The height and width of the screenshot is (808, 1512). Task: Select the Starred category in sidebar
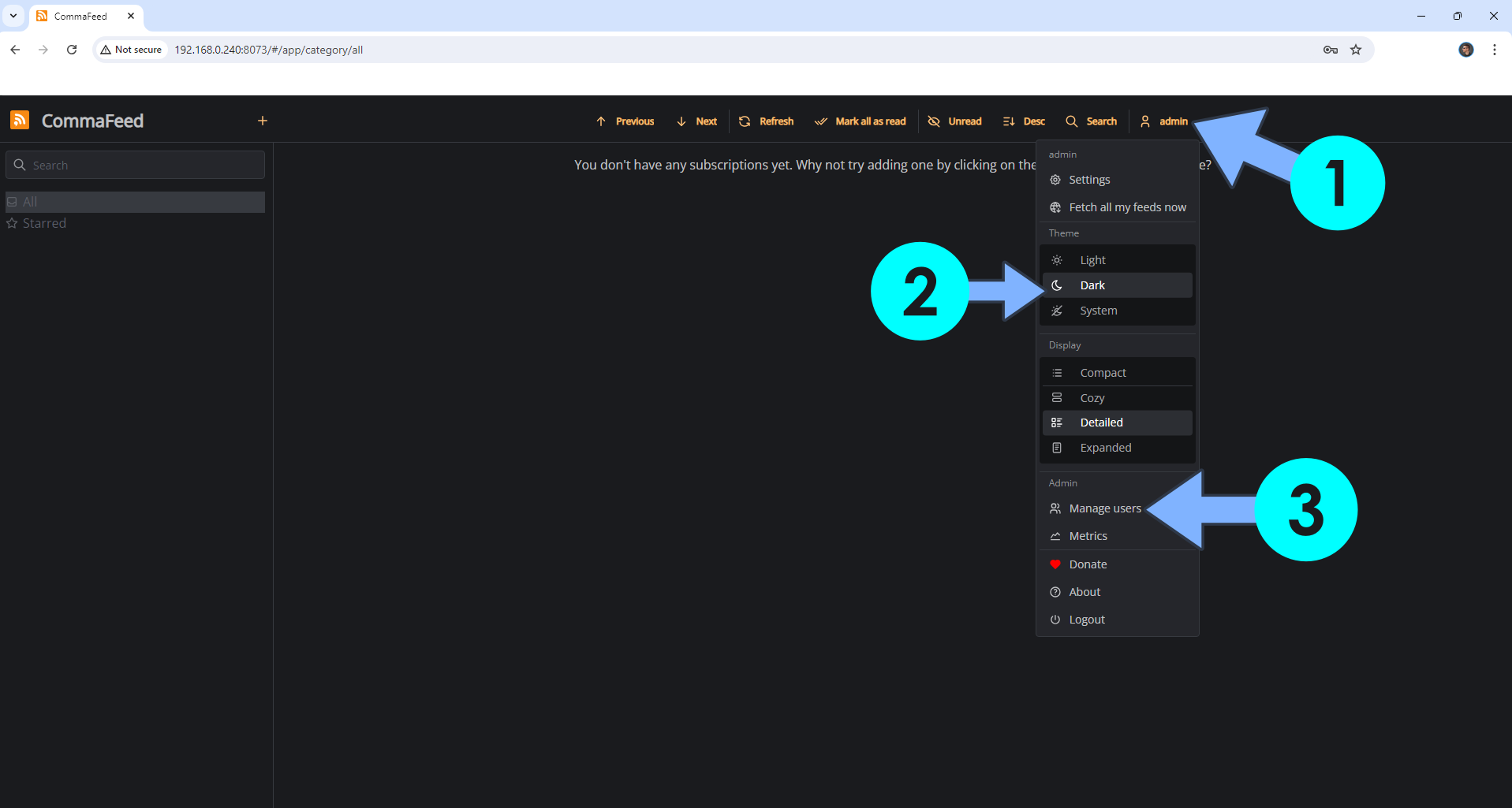135,223
